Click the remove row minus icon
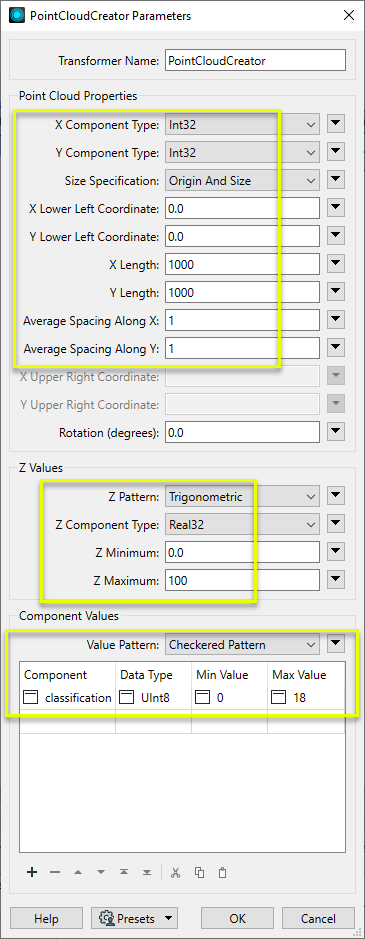 [x=55, y=872]
